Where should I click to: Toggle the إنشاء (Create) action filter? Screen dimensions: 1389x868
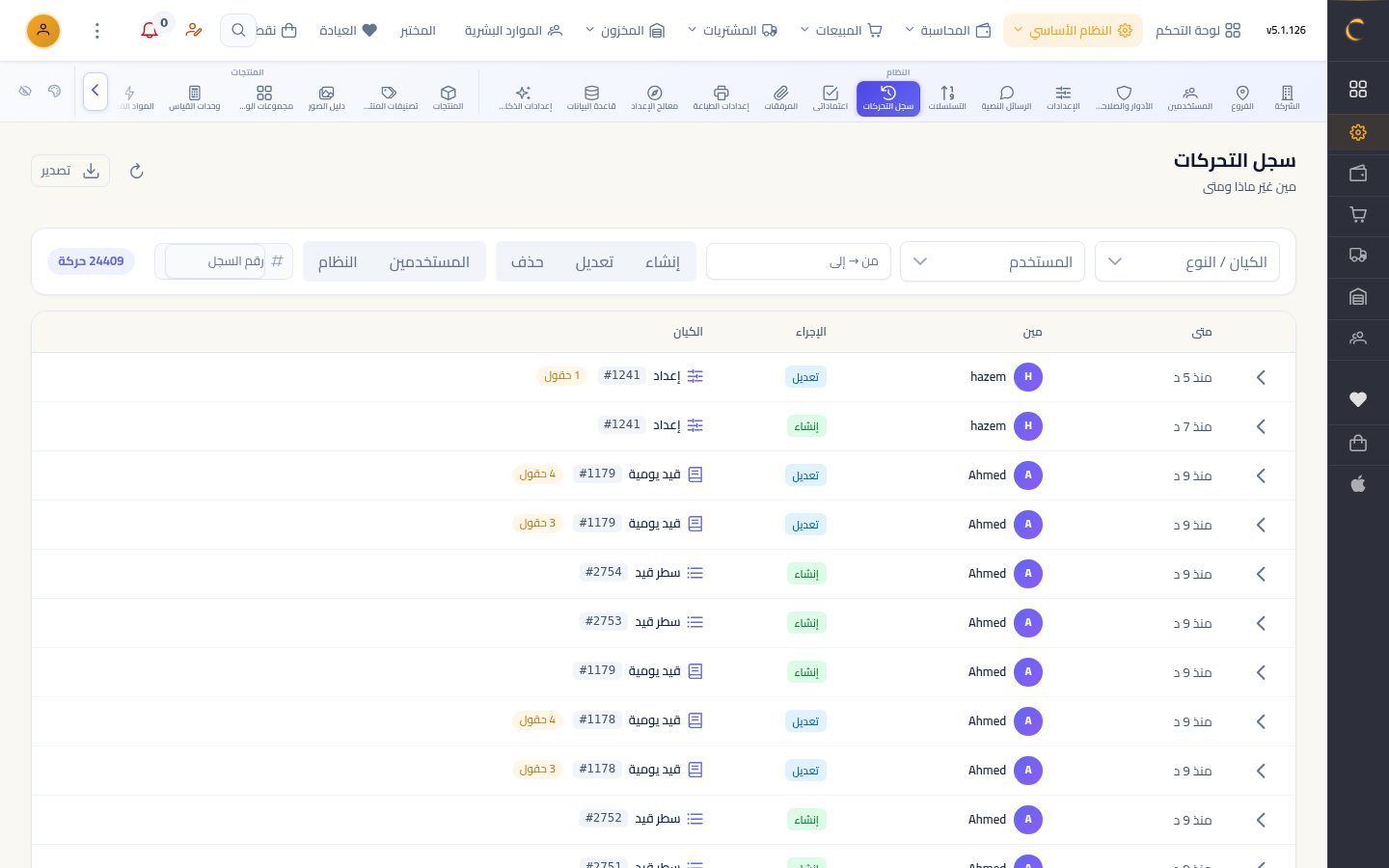[663, 261]
